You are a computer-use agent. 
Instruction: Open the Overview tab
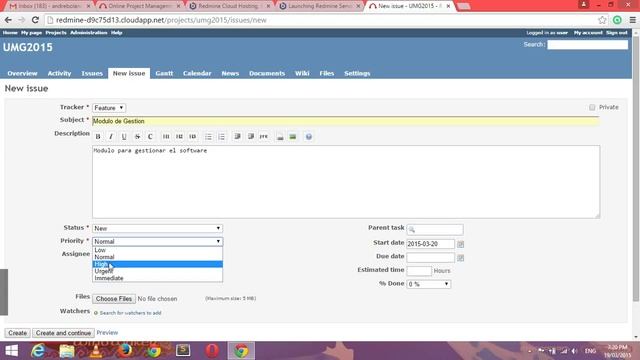(x=22, y=73)
